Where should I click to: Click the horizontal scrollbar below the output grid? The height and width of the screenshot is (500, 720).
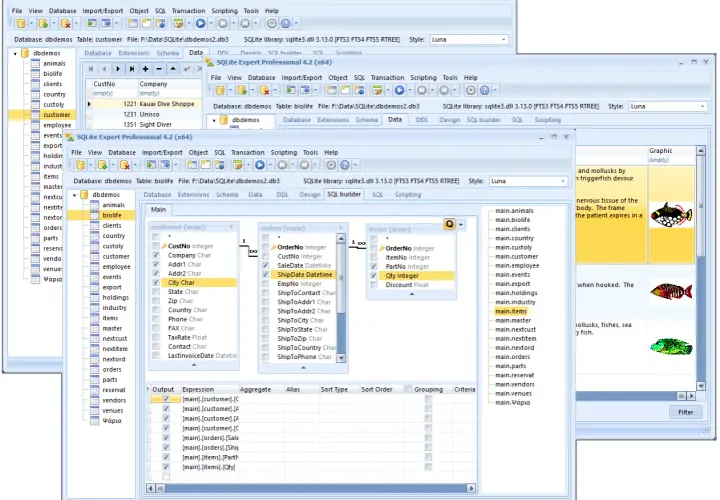coord(311,488)
